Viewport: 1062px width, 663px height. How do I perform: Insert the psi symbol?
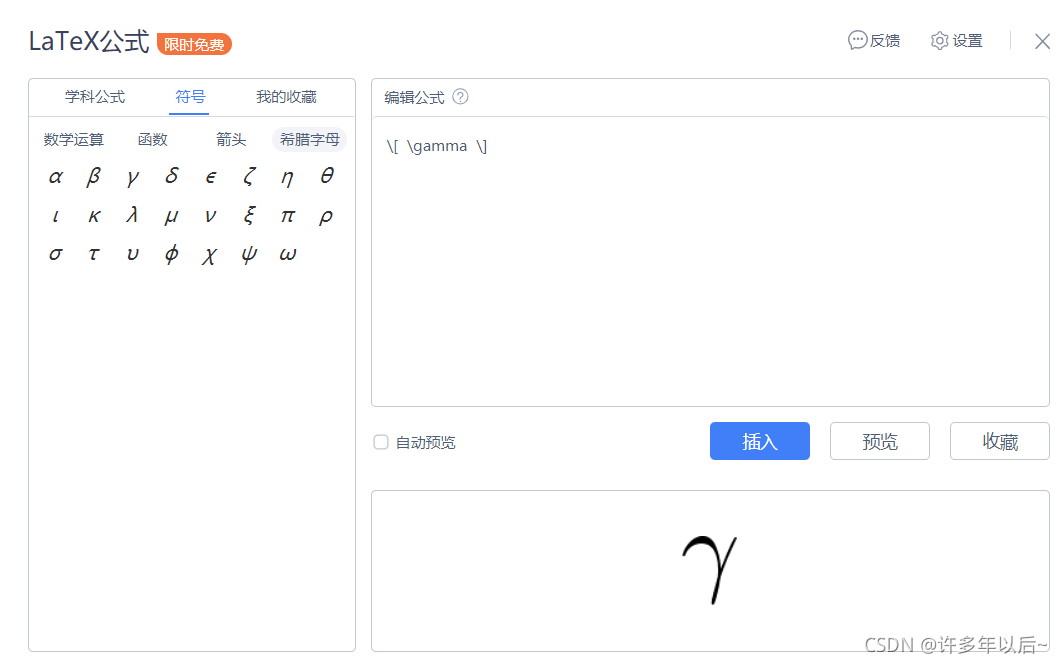click(249, 255)
